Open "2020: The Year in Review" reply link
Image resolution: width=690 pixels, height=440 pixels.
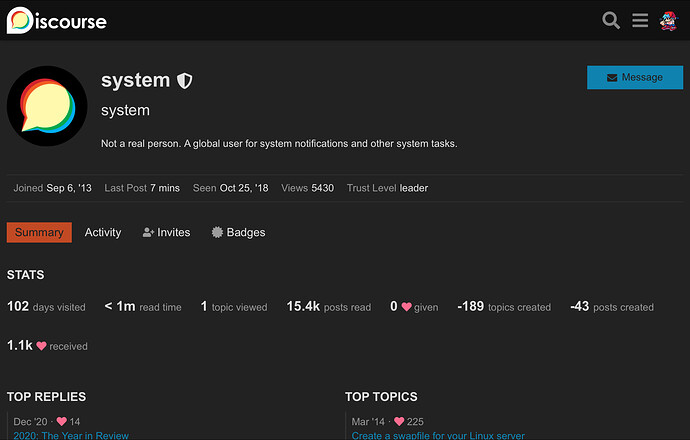[71, 436]
